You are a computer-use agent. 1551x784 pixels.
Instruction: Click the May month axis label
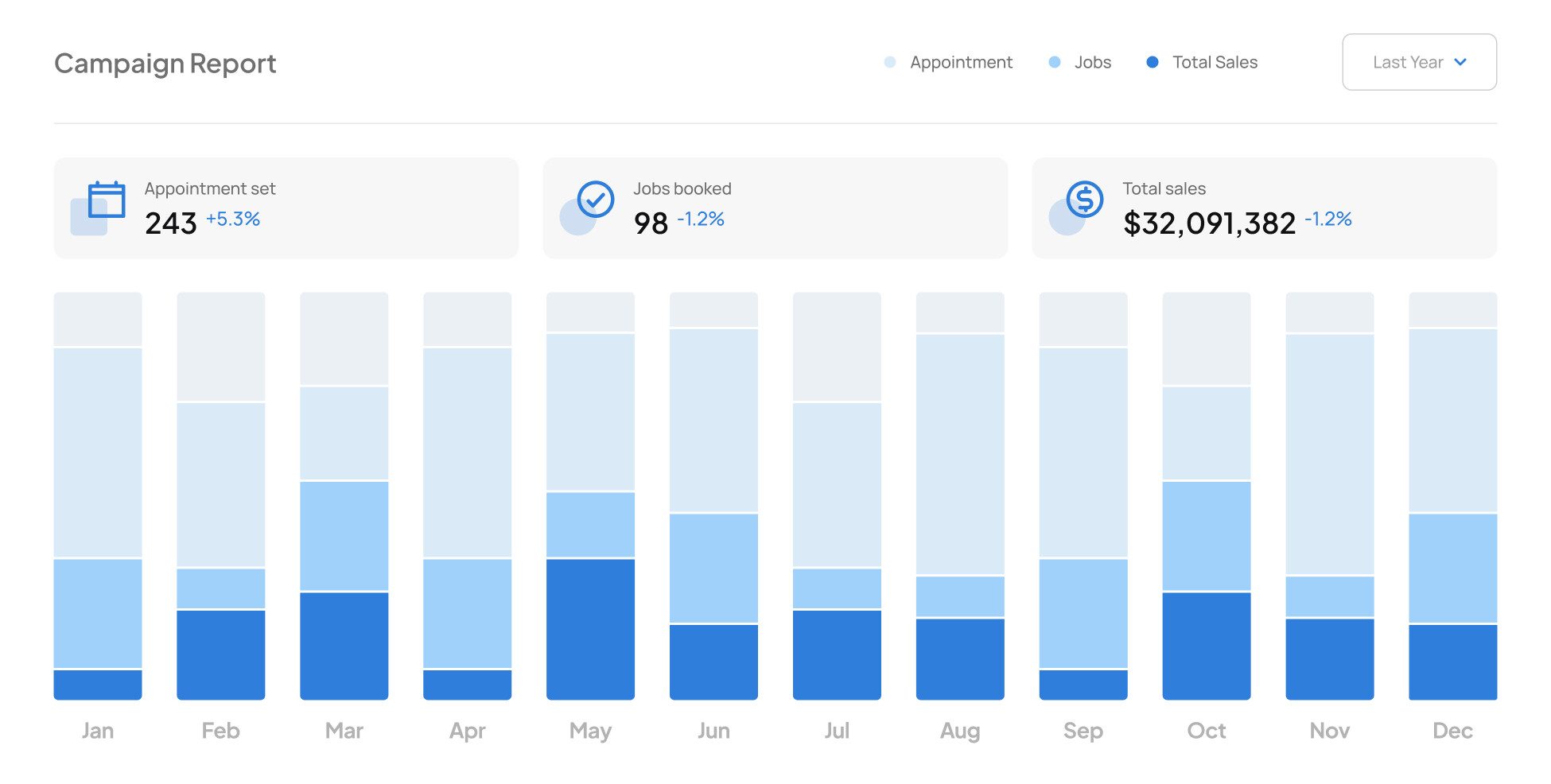(x=591, y=731)
